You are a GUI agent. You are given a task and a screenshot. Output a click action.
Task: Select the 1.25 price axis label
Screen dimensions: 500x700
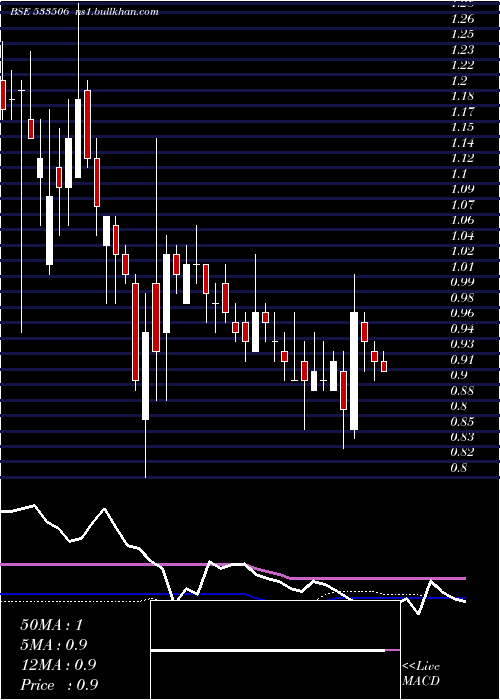(x=462, y=34)
